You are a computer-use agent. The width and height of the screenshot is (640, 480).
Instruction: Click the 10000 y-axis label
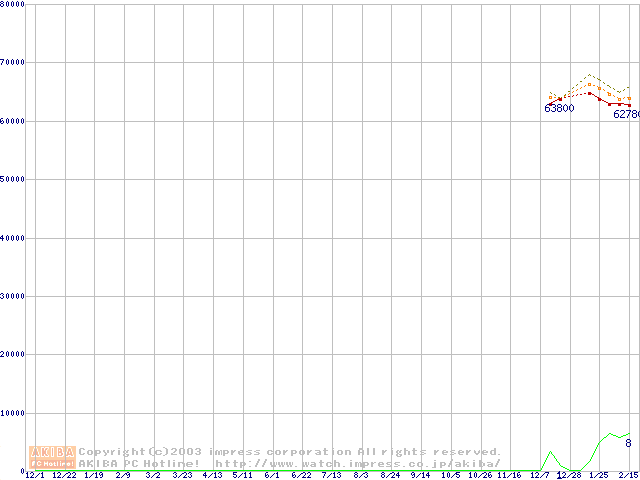[13, 413]
